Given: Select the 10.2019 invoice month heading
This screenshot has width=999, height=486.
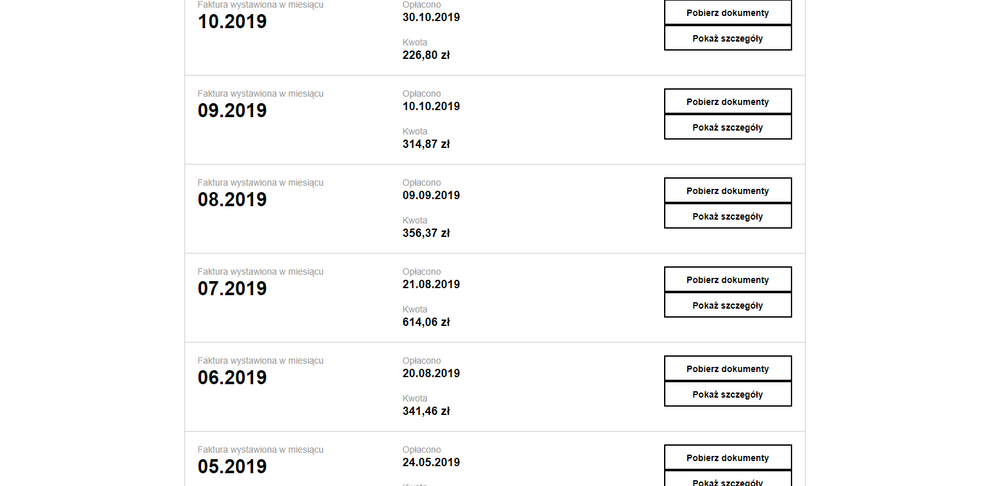Looking at the screenshot, I should coord(232,21).
